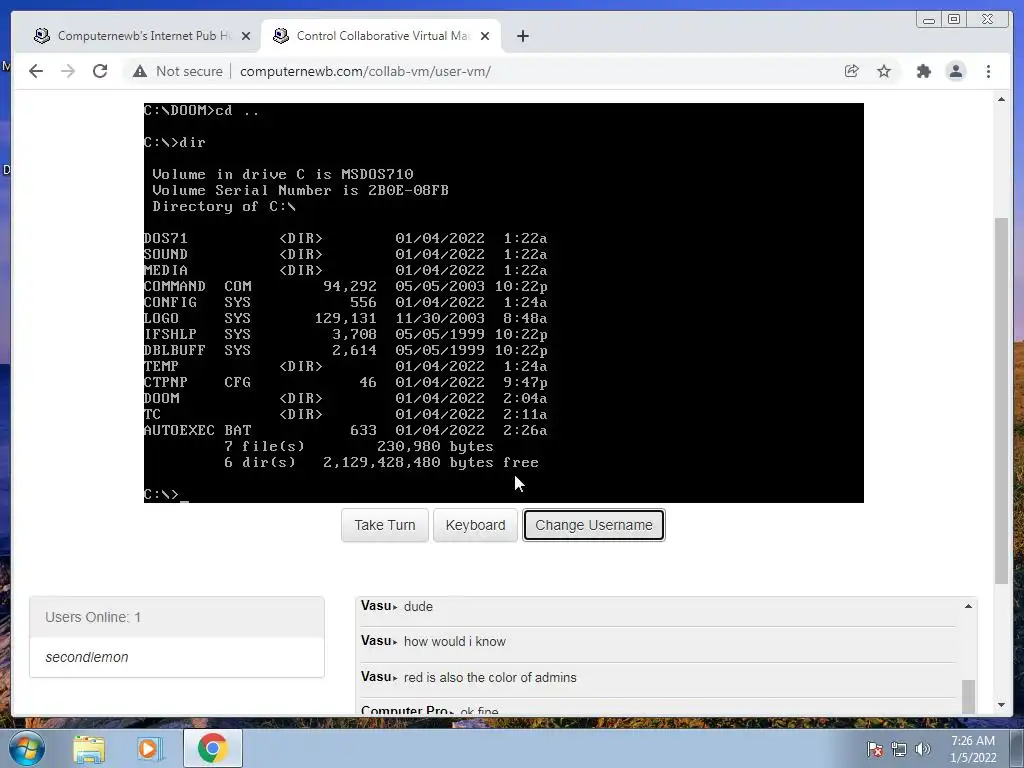Screen dimensions: 1024x768
Task: Click the Change Username button
Action: (594, 525)
